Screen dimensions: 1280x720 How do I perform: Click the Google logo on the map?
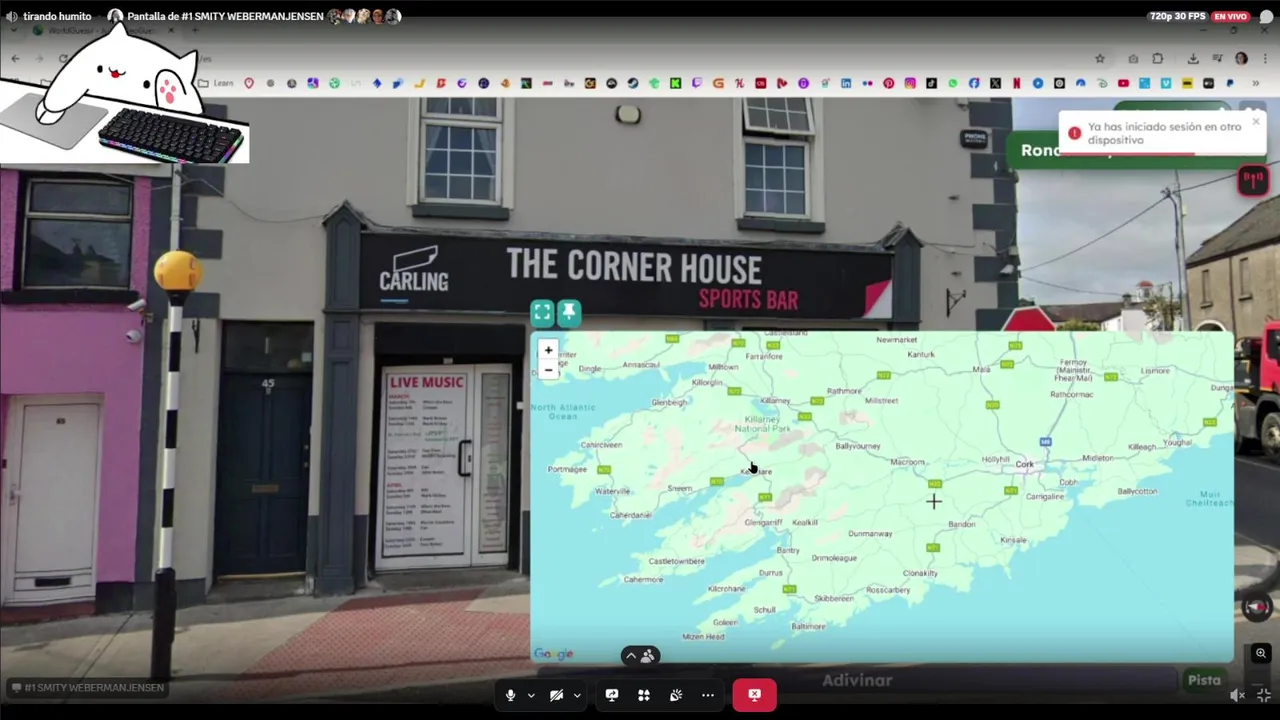553,654
